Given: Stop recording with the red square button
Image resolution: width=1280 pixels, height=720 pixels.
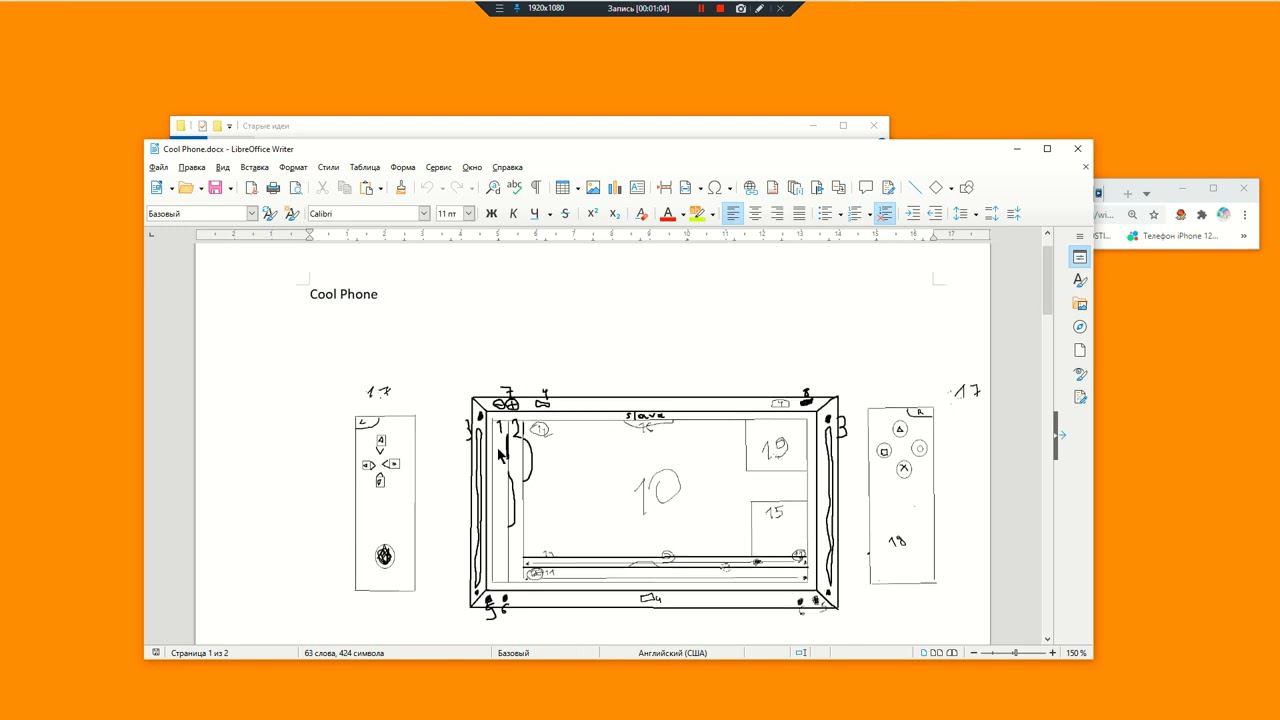Looking at the screenshot, I should tap(720, 8).
